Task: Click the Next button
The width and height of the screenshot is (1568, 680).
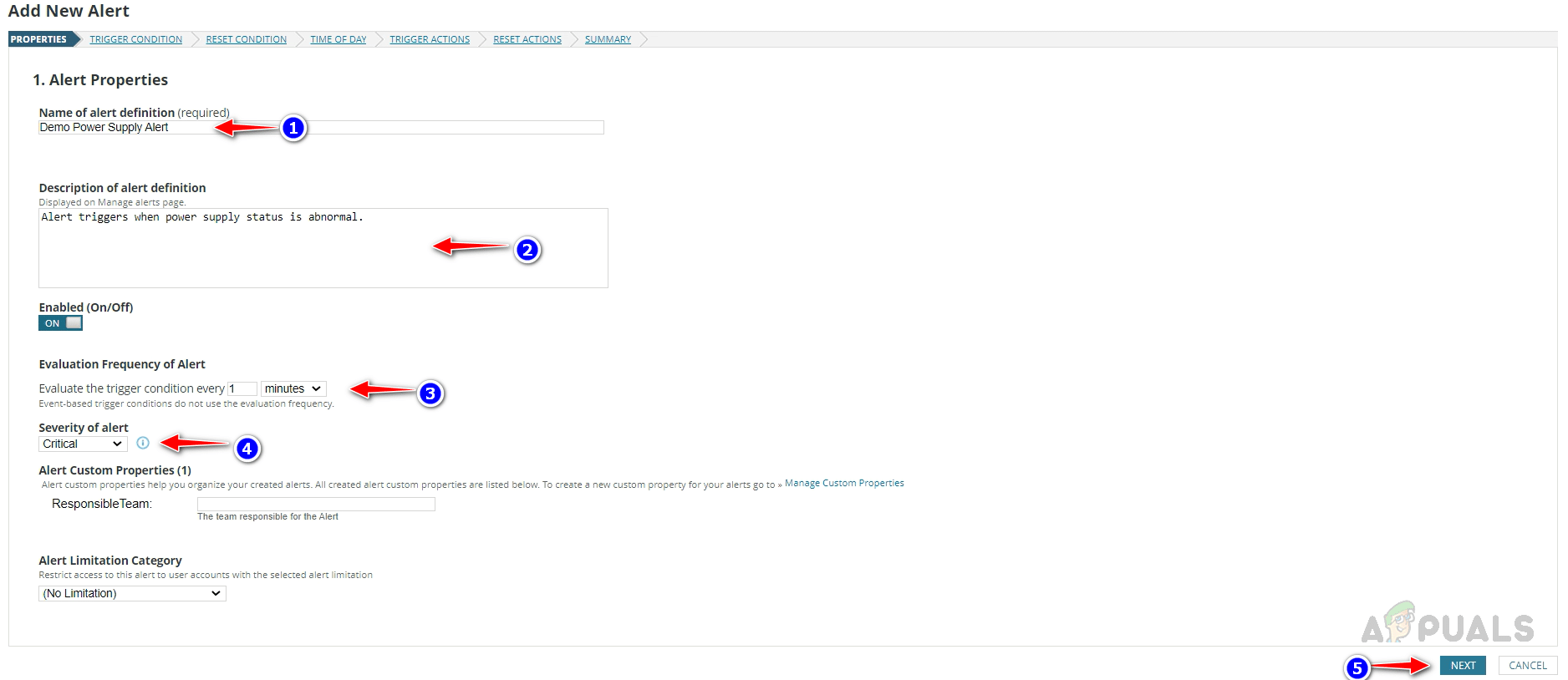Action: (1462, 666)
